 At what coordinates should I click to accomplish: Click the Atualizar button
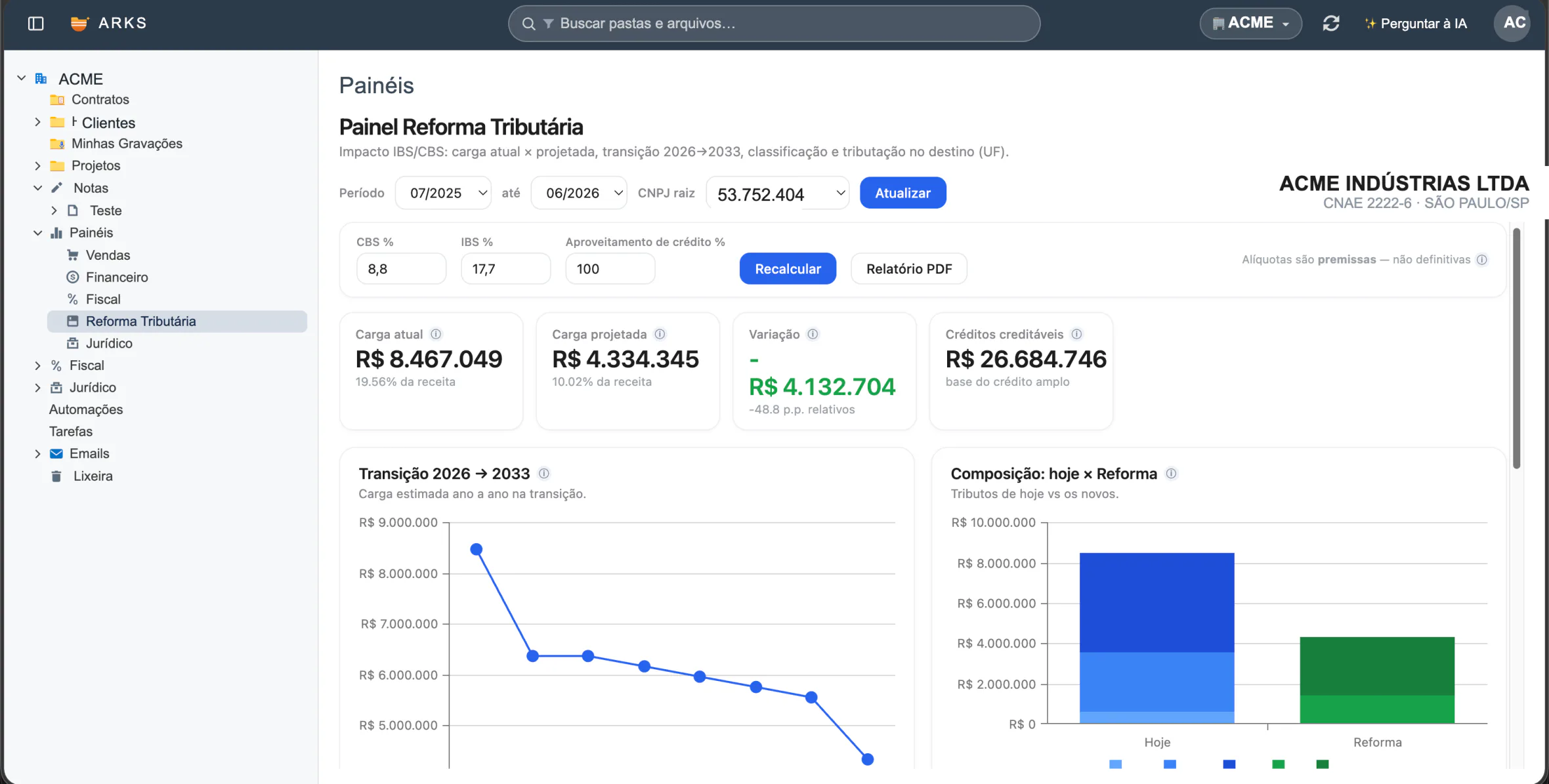point(903,193)
